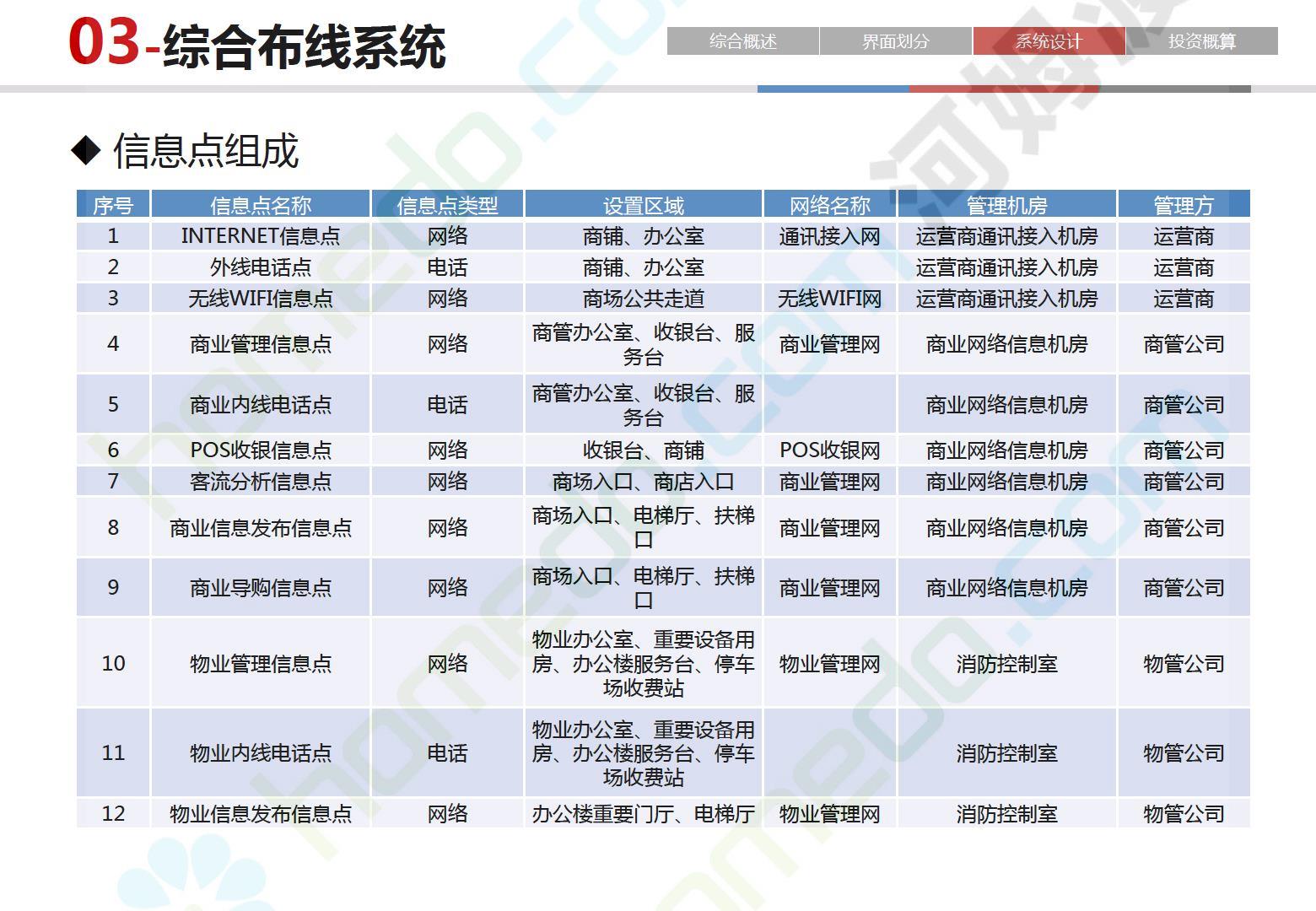Select the area cell of 物业内线电话点 row
The width and height of the screenshot is (1316, 911).
click(x=644, y=753)
